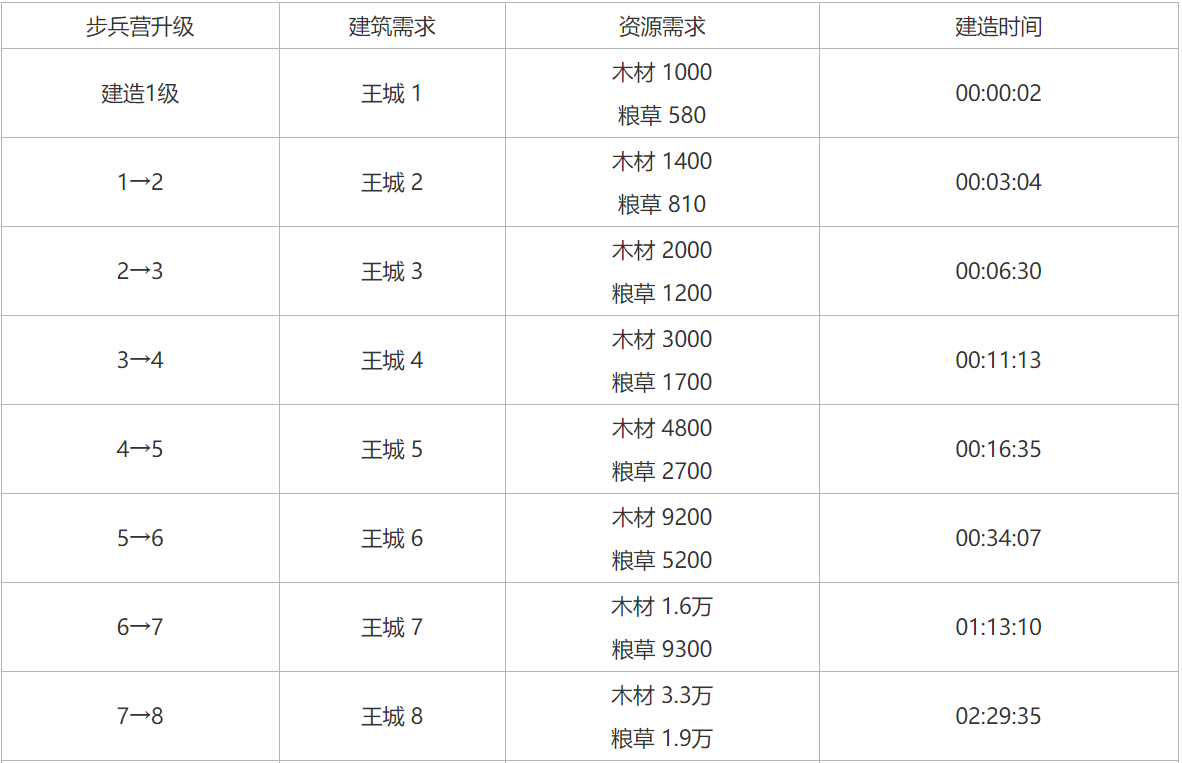Click the 木材 1.6万 text
This screenshot has width=1182, height=763.
pyautogui.click(x=662, y=607)
